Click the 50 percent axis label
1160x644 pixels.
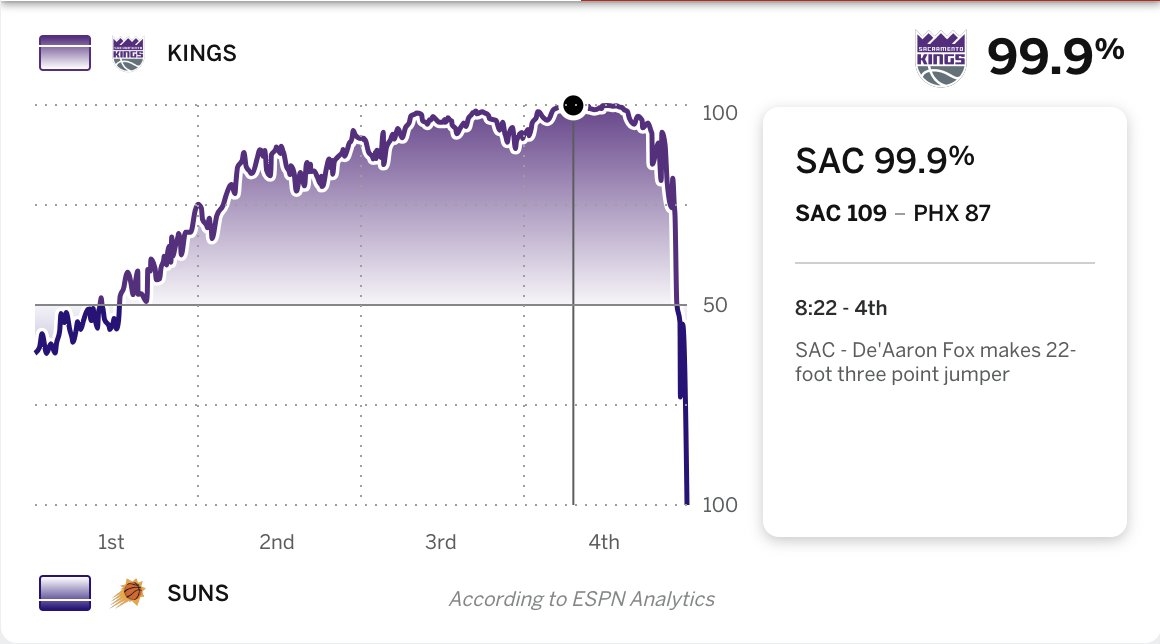(715, 305)
